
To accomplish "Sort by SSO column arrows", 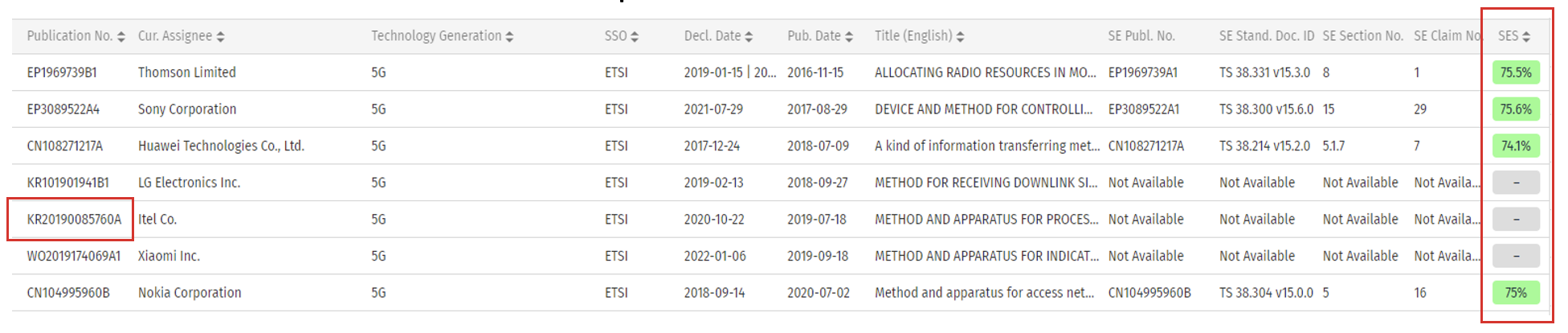I will [635, 37].
